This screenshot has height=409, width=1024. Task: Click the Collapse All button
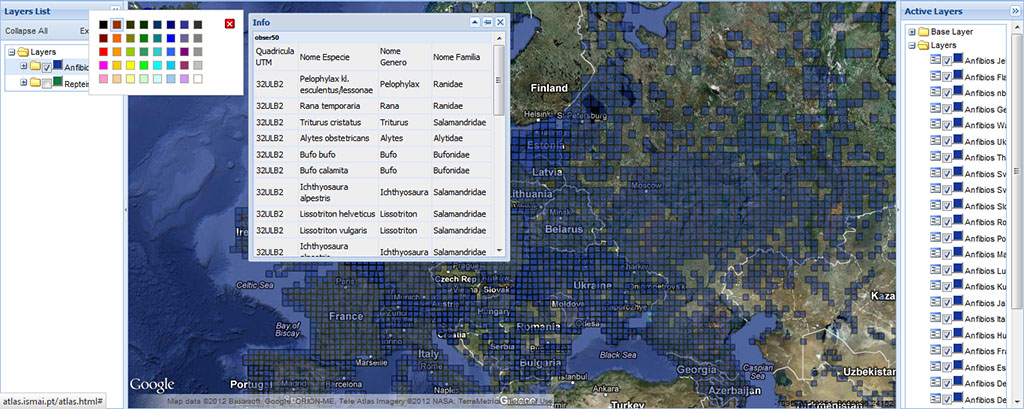point(26,31)
